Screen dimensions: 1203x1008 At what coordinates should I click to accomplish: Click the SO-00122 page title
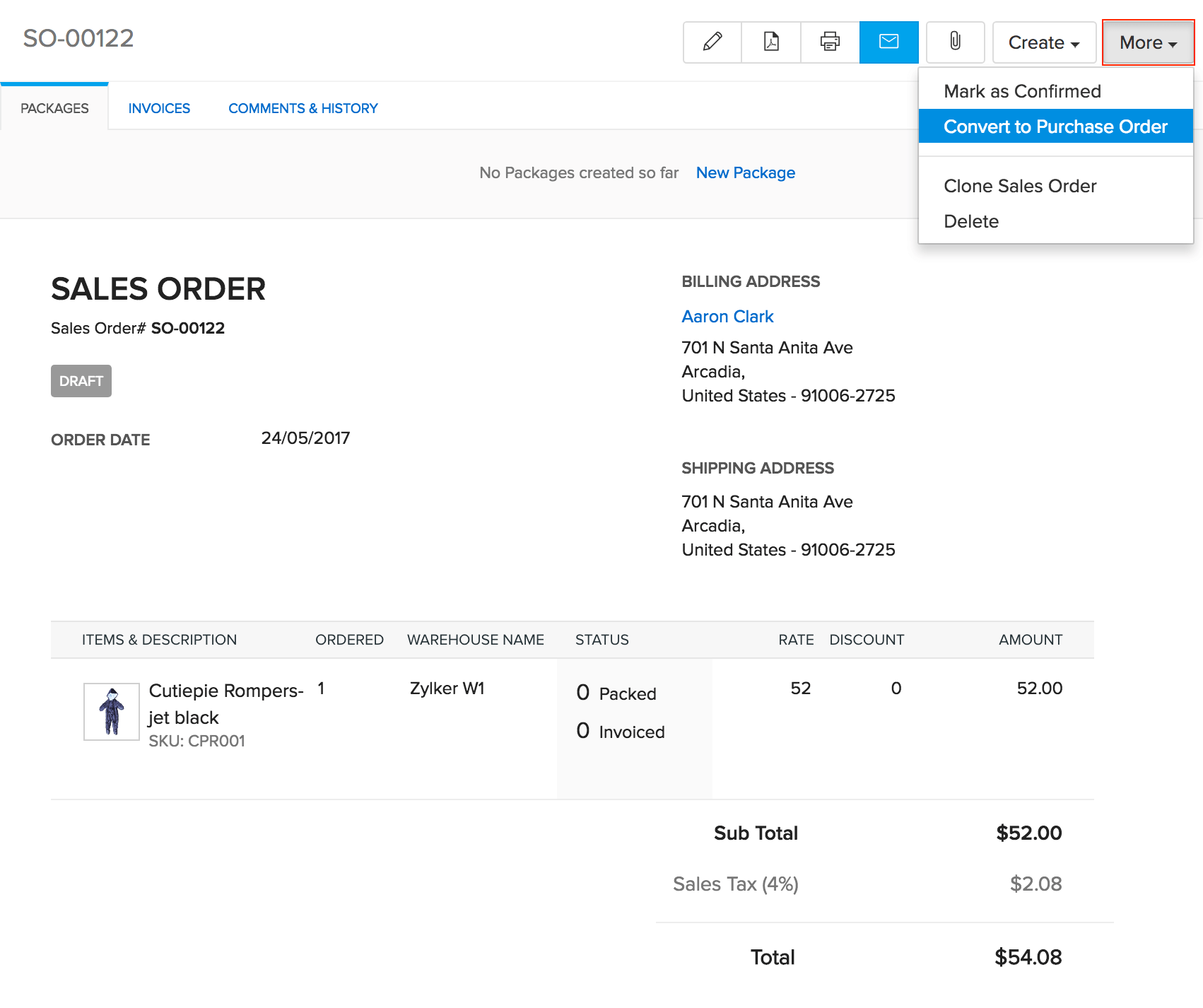pyautogui.click(x=78, y=38)
